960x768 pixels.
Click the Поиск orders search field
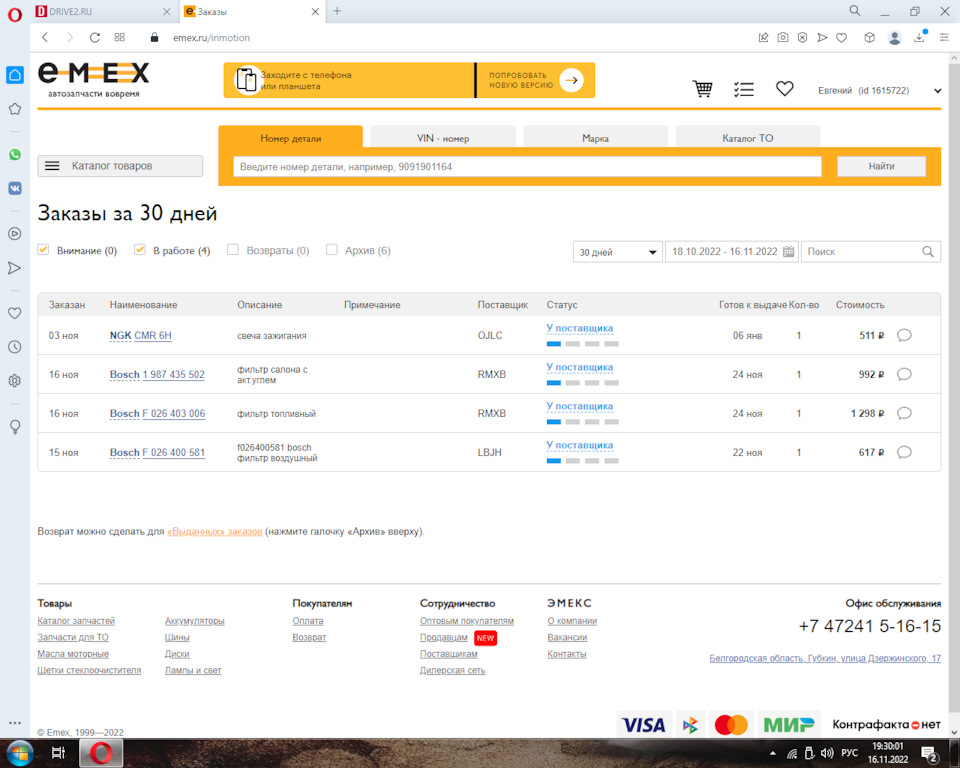point(870,252)
